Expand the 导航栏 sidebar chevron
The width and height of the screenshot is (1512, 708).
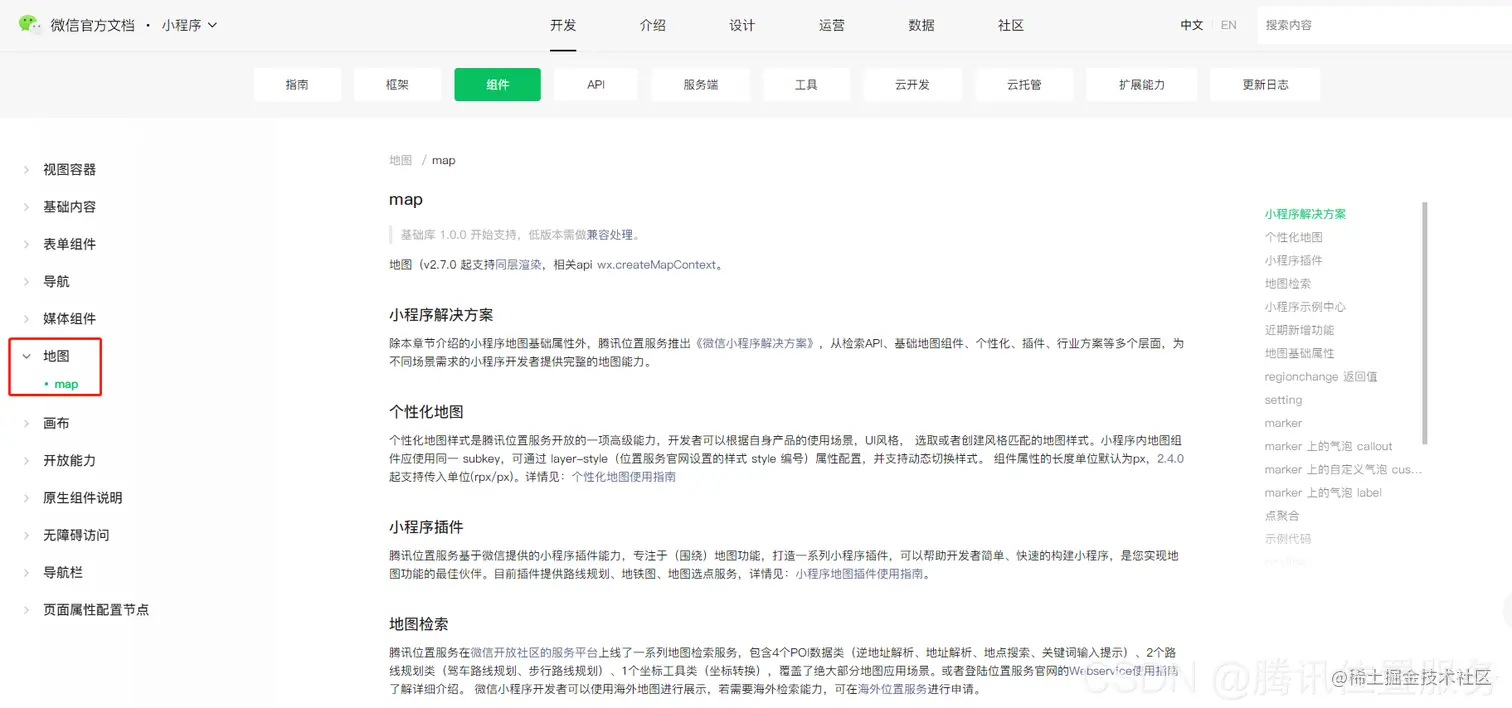(27, 573)
